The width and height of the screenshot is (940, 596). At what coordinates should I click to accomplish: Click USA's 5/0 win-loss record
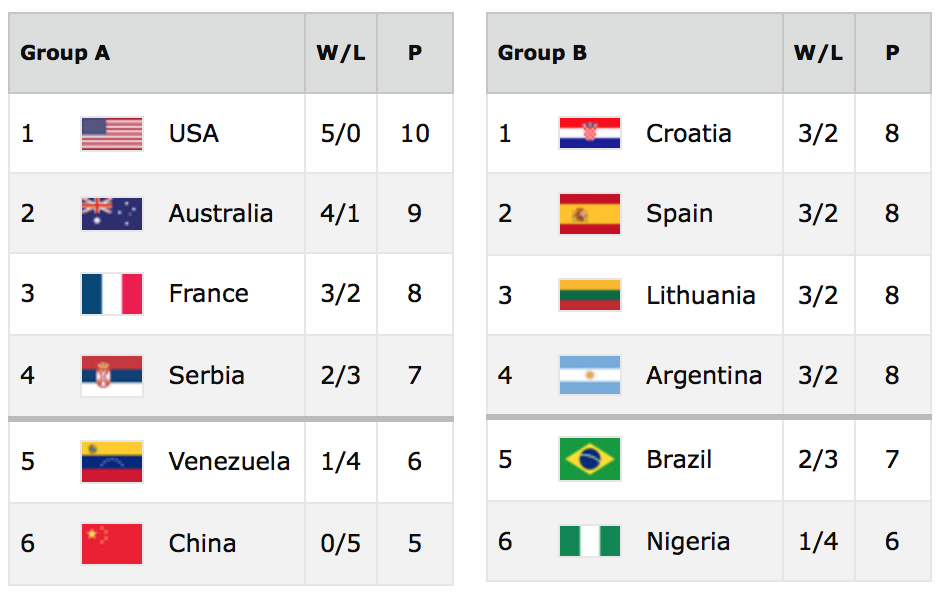(341, 133)
